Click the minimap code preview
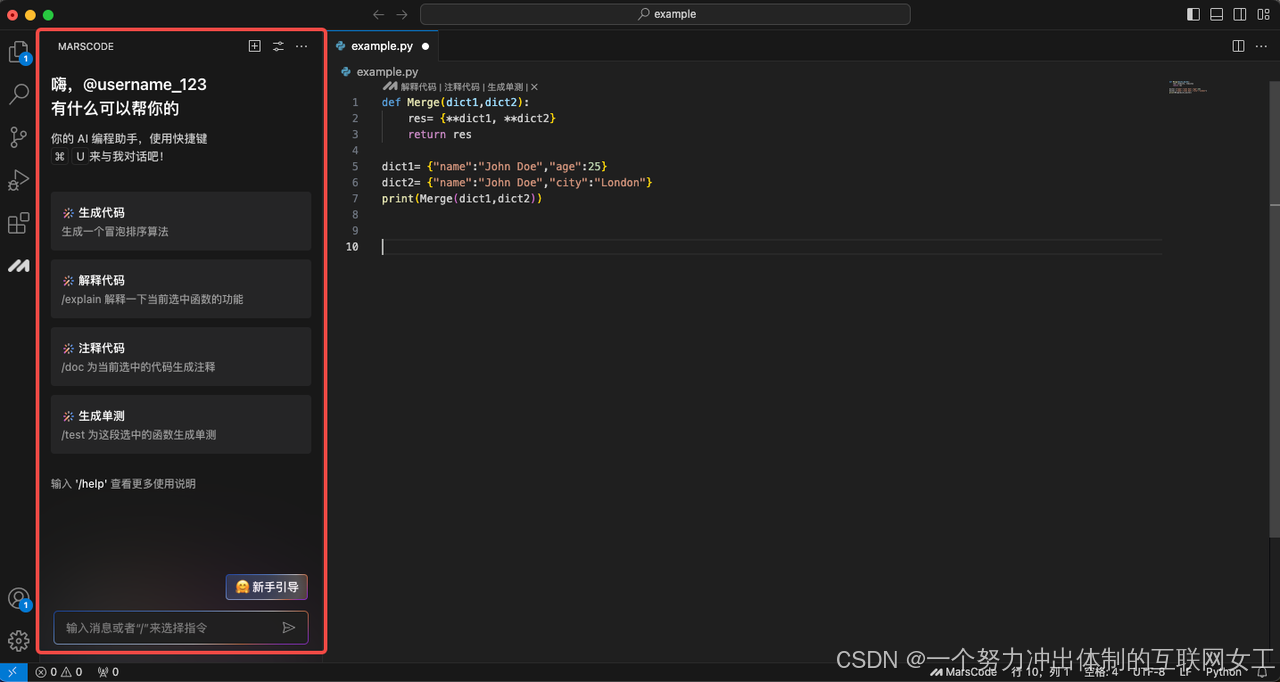 (1188, 87)
